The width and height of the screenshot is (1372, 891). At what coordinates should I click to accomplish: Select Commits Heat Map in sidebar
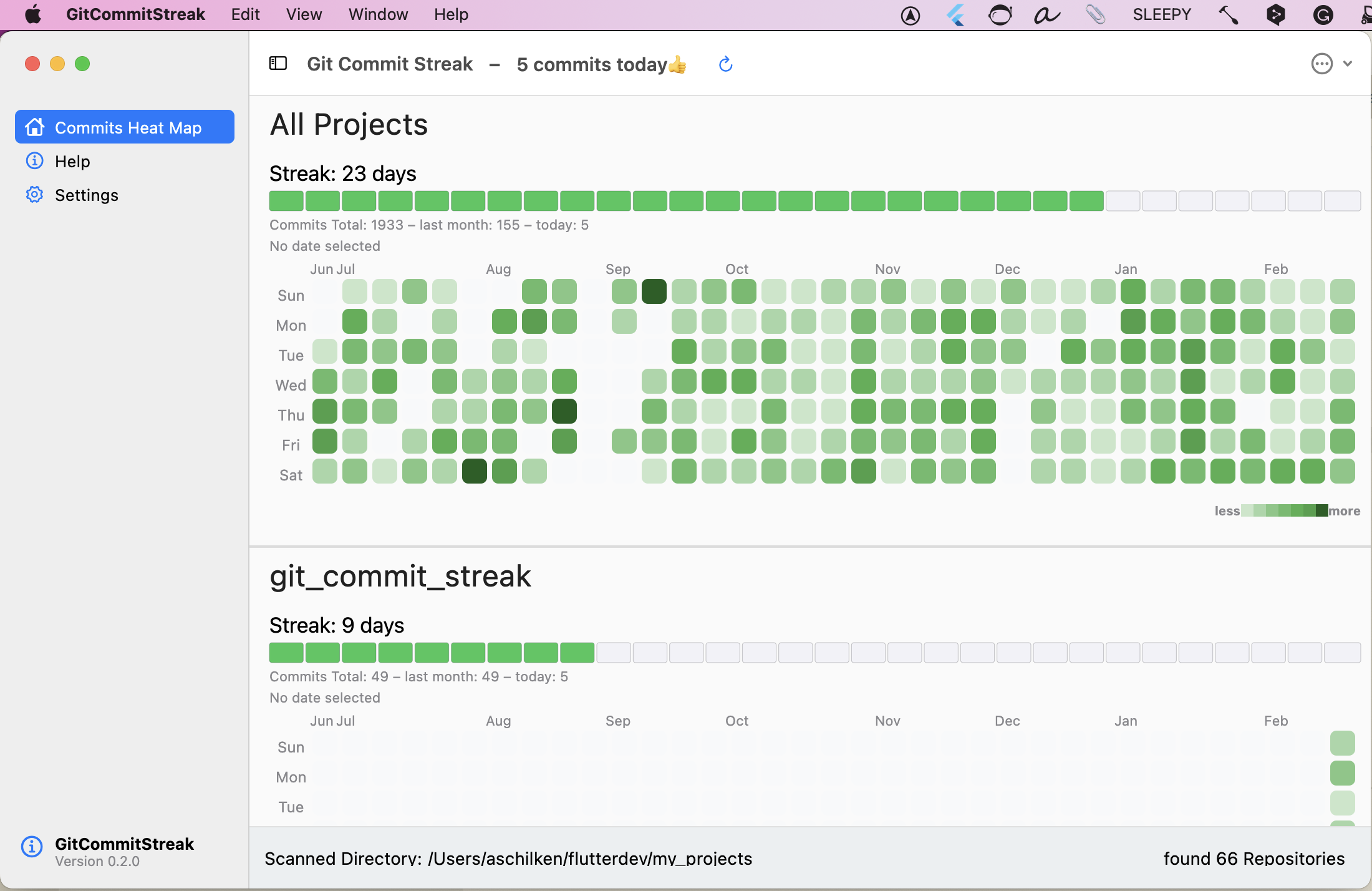[125, 127]
